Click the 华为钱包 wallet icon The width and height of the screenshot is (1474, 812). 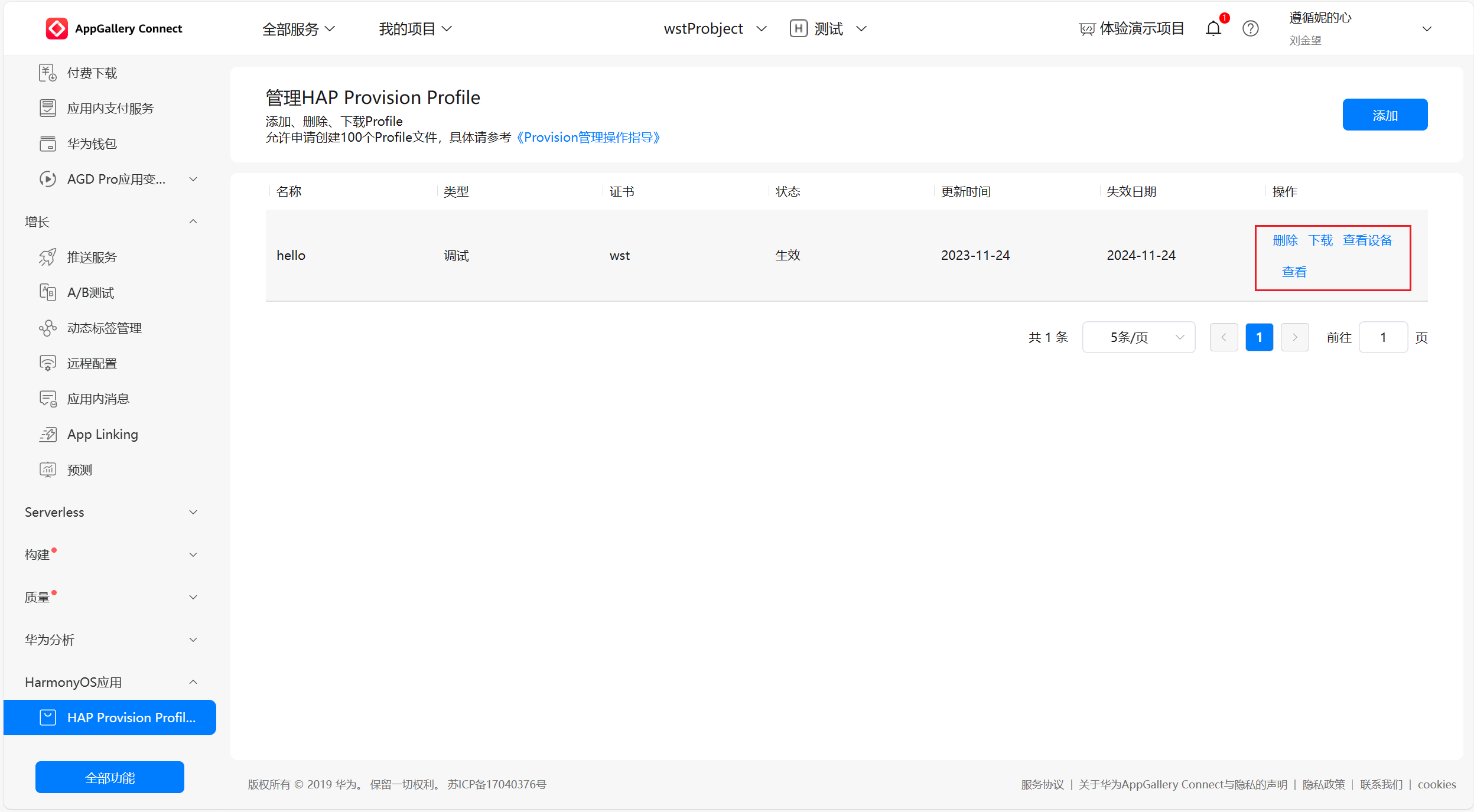pos(48,144)
